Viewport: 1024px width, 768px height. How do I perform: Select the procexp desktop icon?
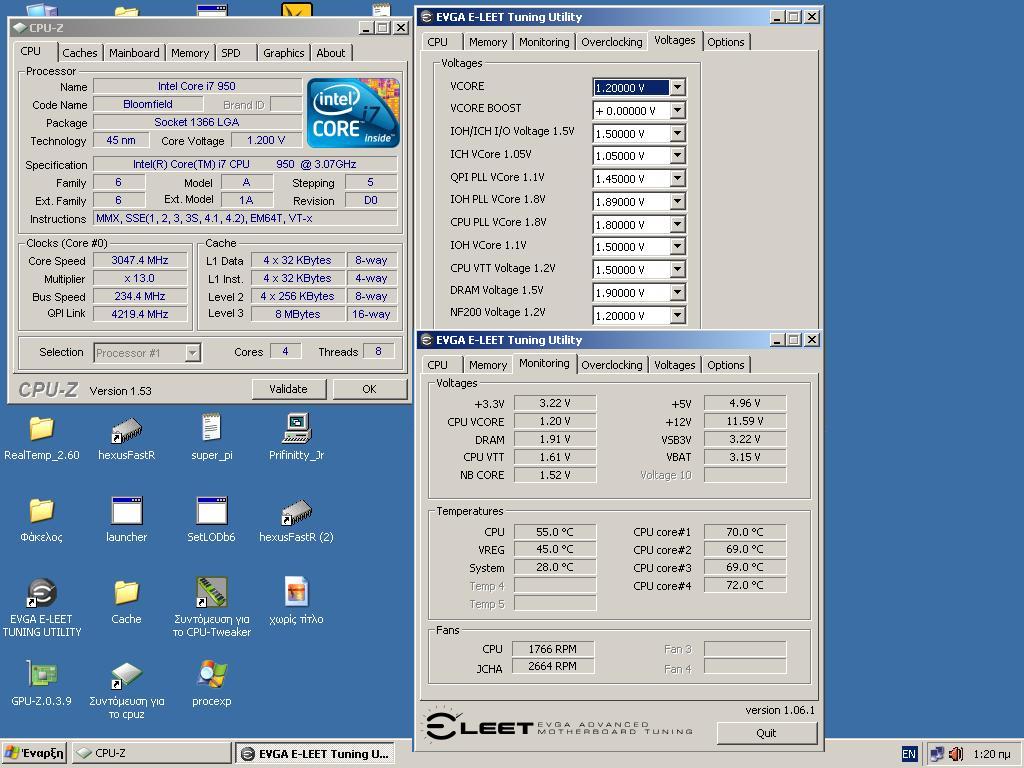pyautogui.click(x=212, y=674)
